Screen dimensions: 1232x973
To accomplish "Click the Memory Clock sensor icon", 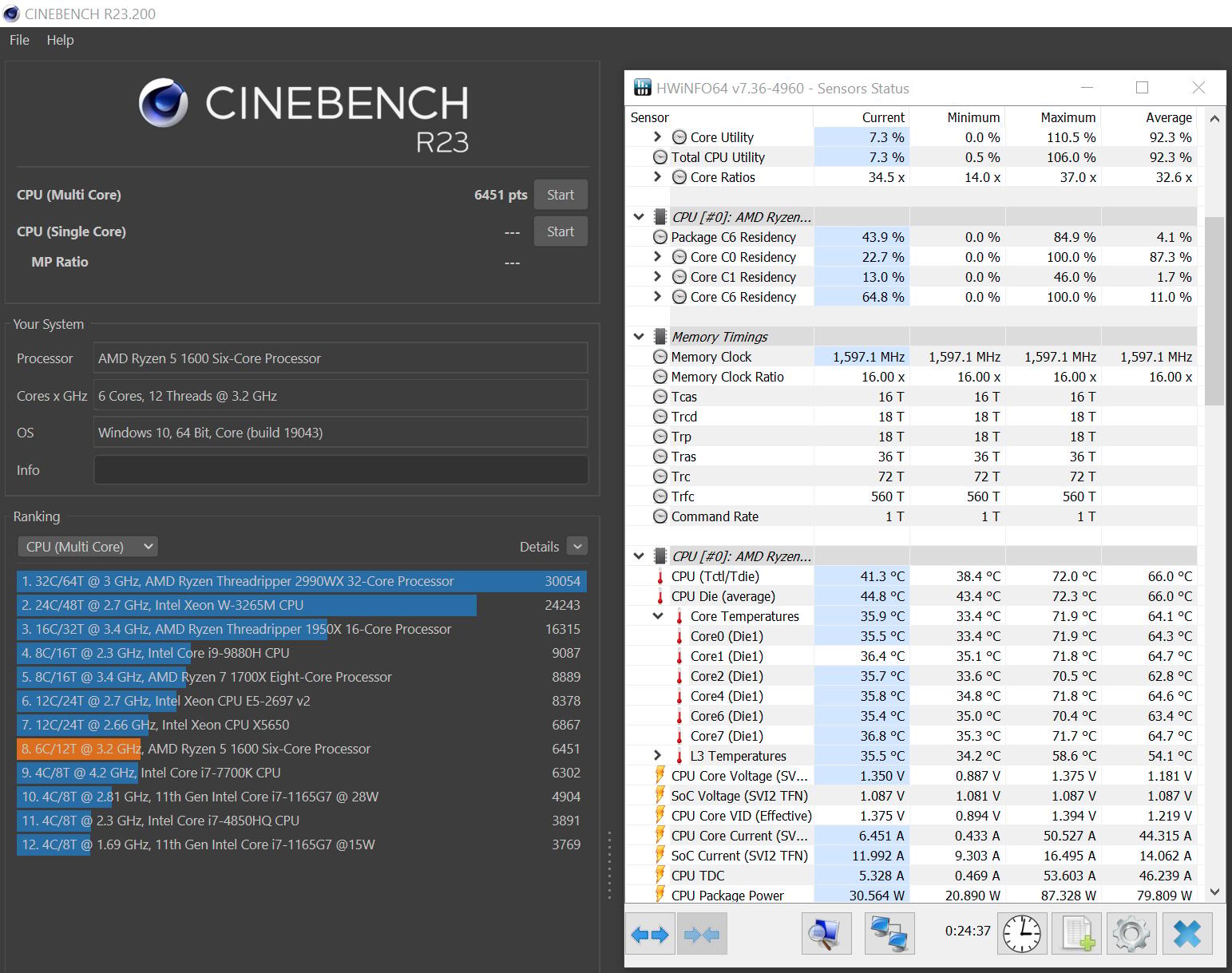I will (660, 357).
